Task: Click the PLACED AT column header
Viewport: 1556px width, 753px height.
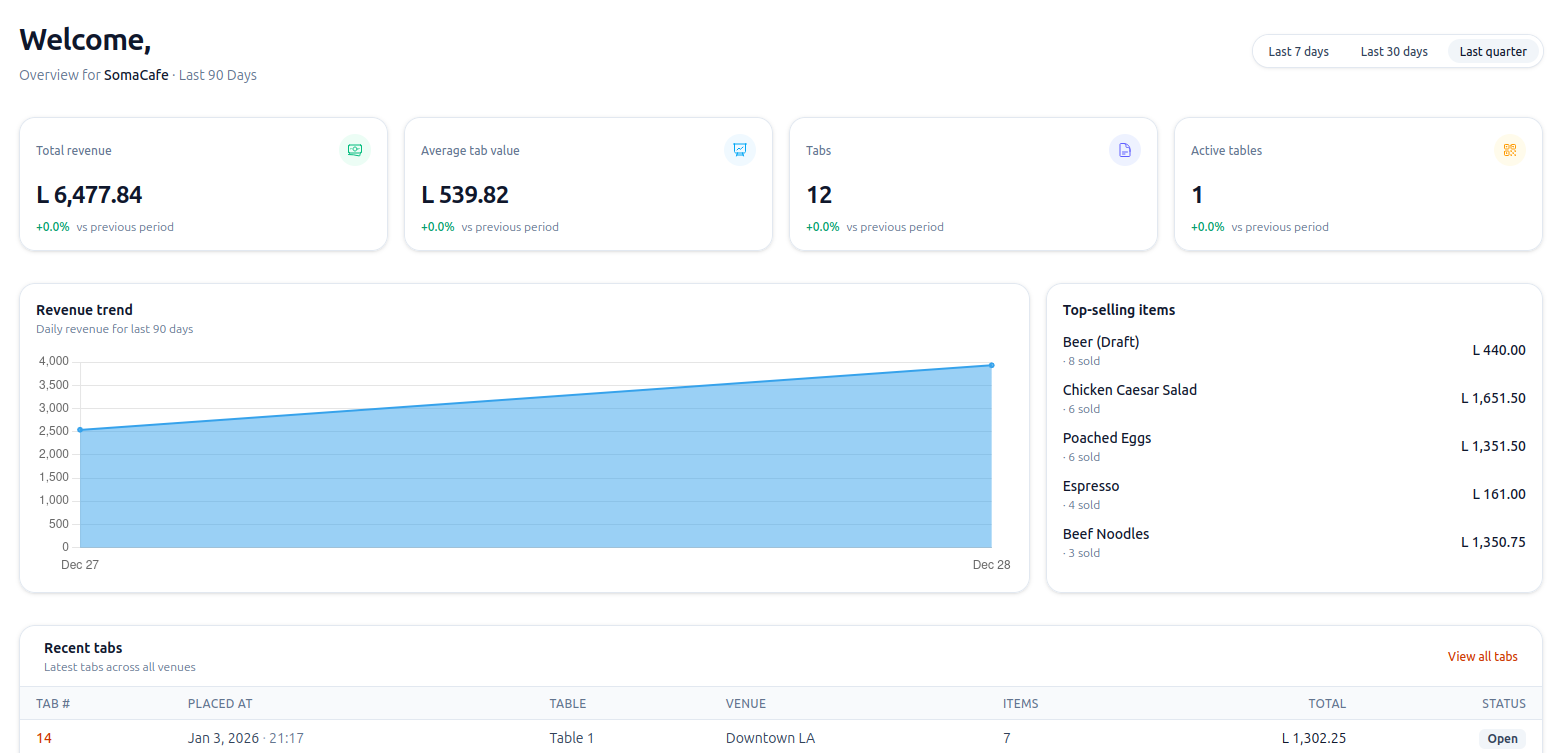Action: (x=219, y=704)
